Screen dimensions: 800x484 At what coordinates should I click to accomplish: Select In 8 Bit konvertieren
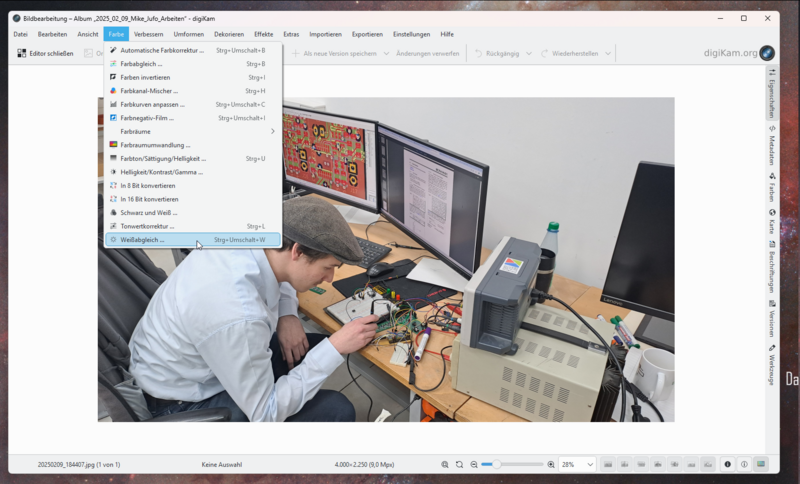pos(193,186)
